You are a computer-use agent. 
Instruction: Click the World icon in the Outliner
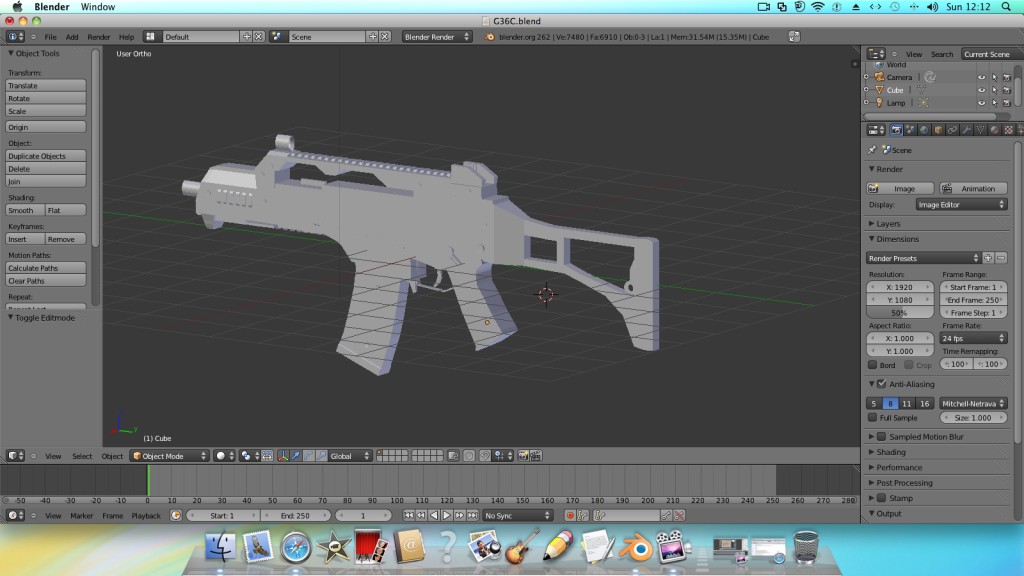(880, 65)
